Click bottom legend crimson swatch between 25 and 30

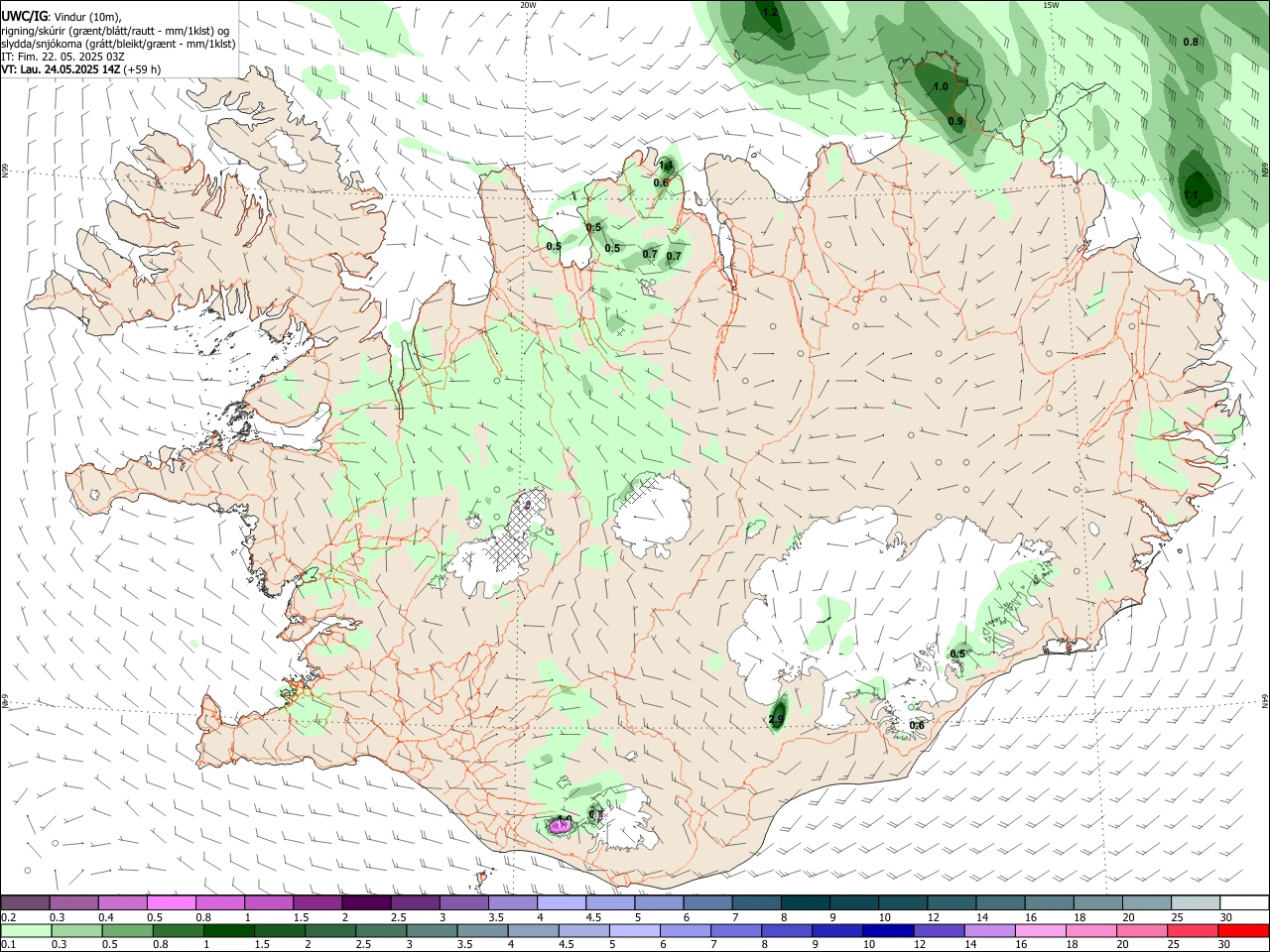[x=1193, y=930]
